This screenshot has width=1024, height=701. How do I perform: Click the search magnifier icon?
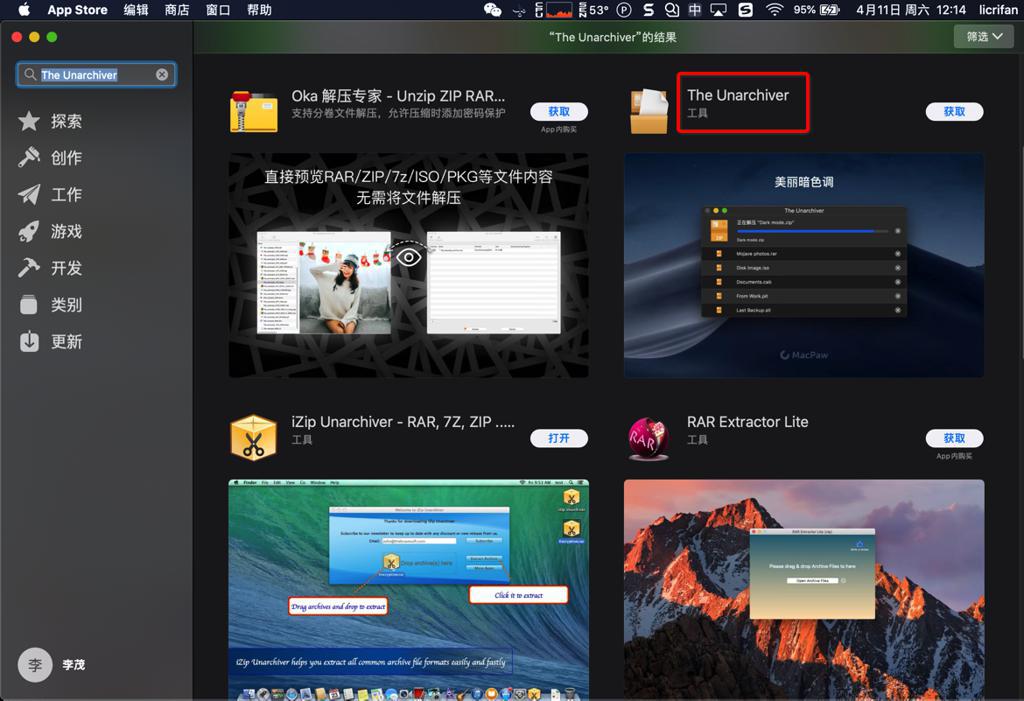pos(30,74)
